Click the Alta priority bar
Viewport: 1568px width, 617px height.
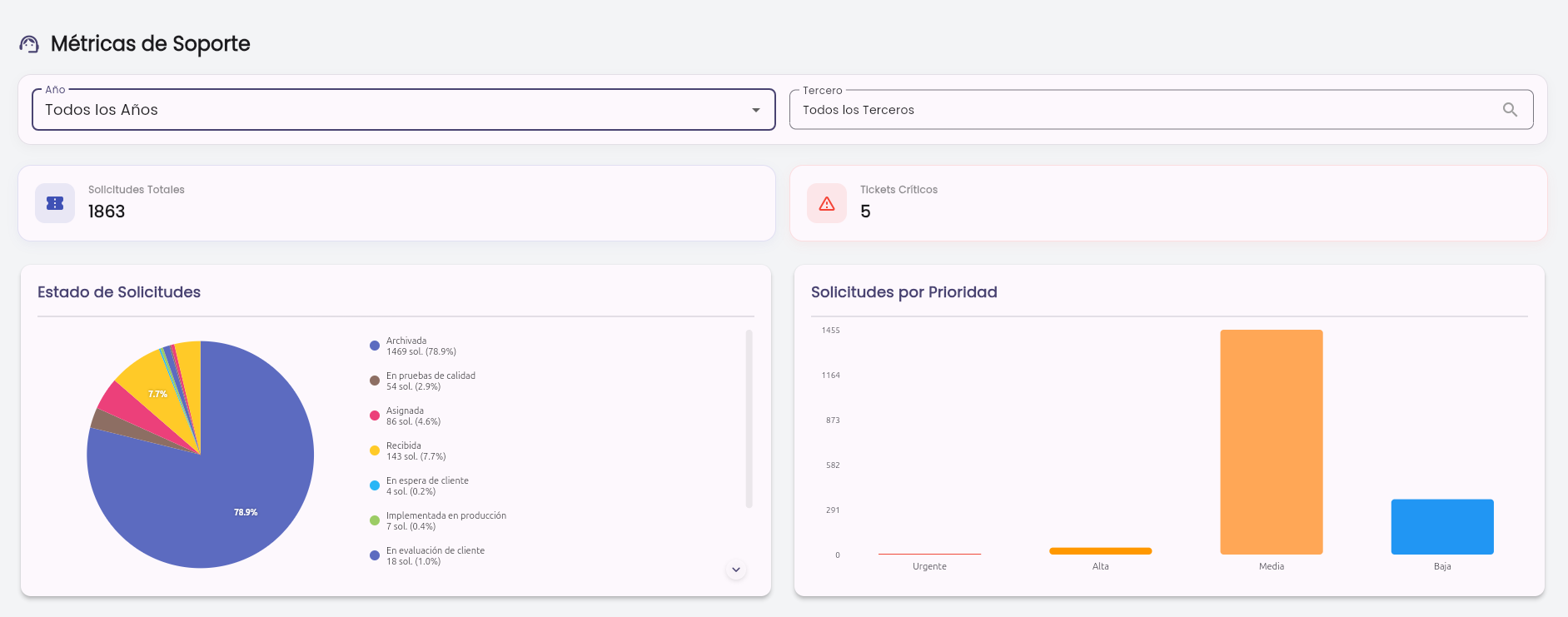(x=1101, y=551)
